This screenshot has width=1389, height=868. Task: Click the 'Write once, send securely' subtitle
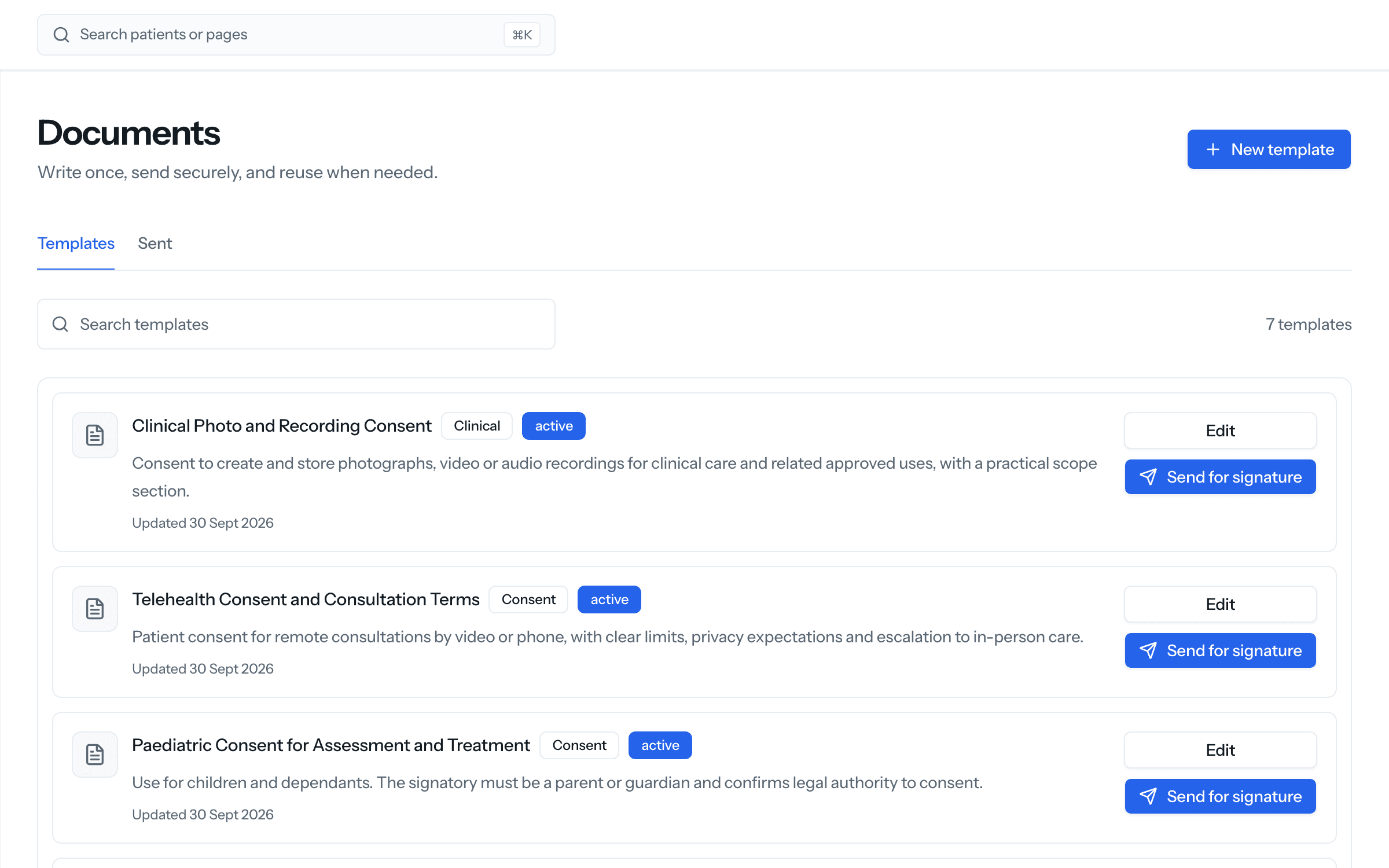pyautogui.click(x=237, y=172)
